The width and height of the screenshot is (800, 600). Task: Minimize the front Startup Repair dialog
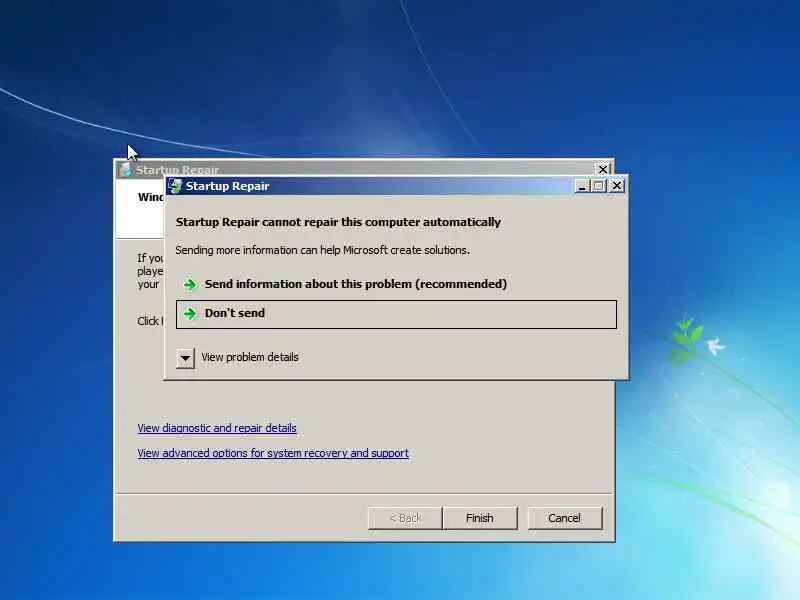(582, 186)
